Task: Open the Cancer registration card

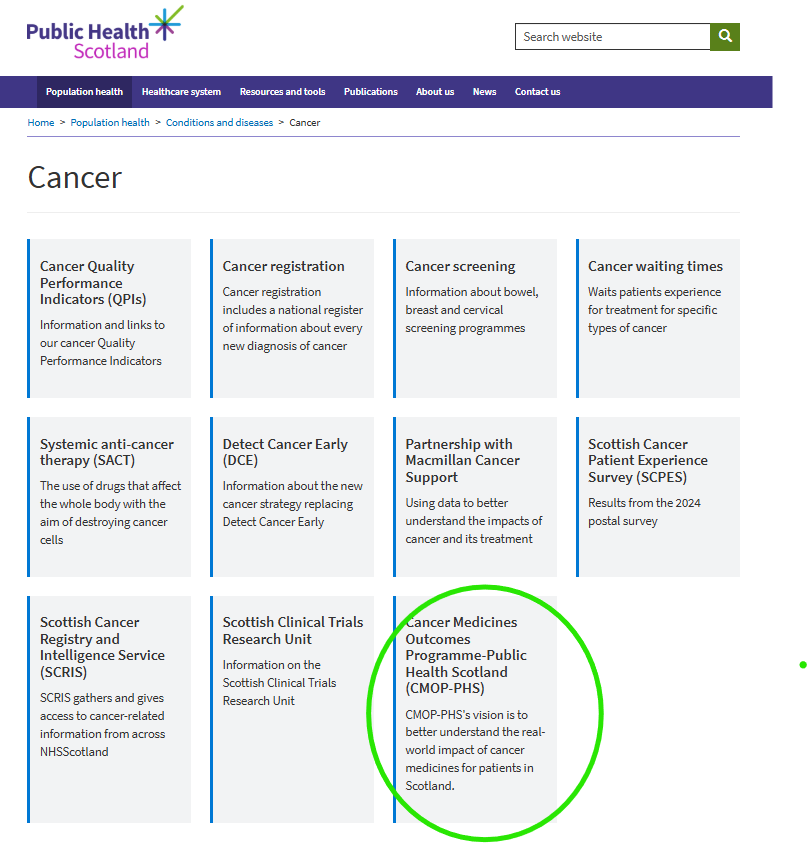Action: pos(292,318)
